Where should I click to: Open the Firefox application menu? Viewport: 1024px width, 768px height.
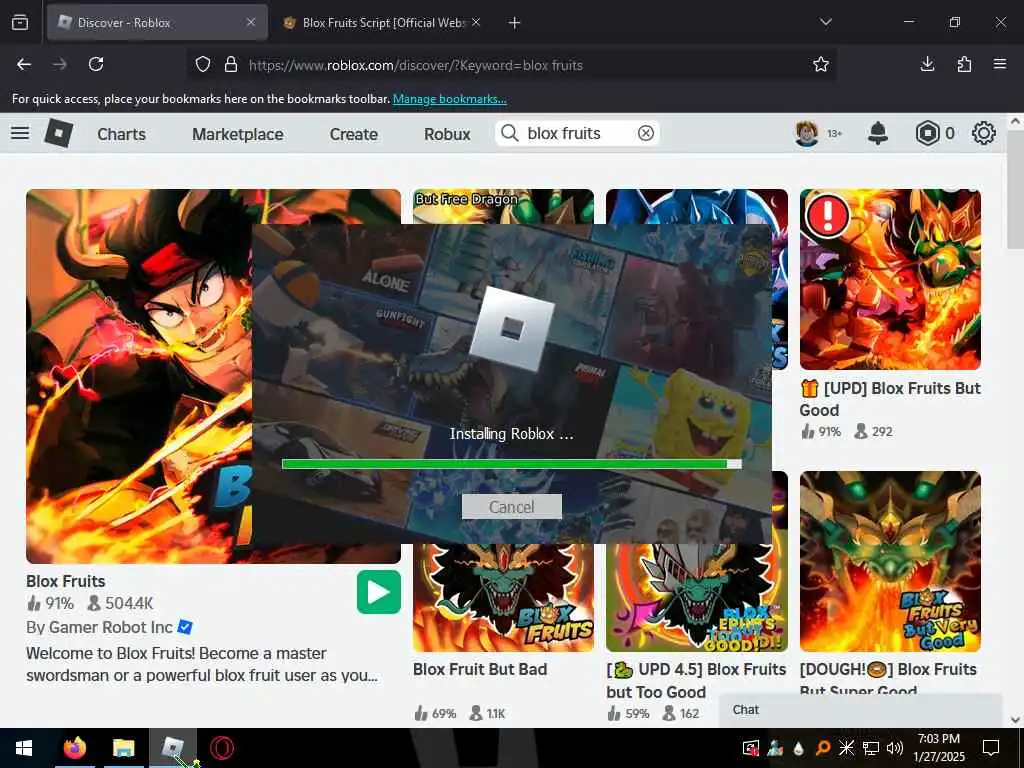point(1000,64)
